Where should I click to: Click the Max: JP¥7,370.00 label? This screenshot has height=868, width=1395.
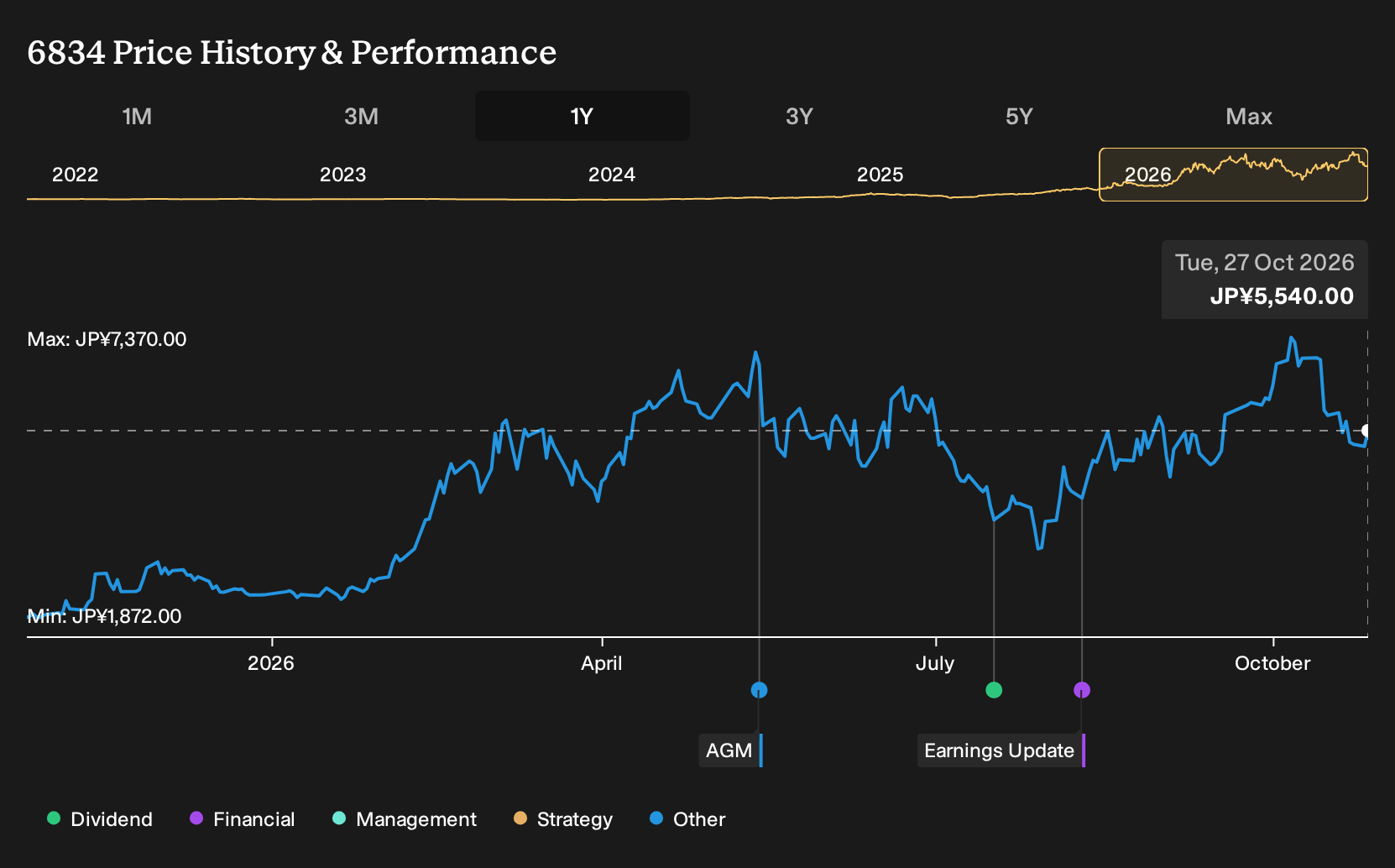pos(107,339)
